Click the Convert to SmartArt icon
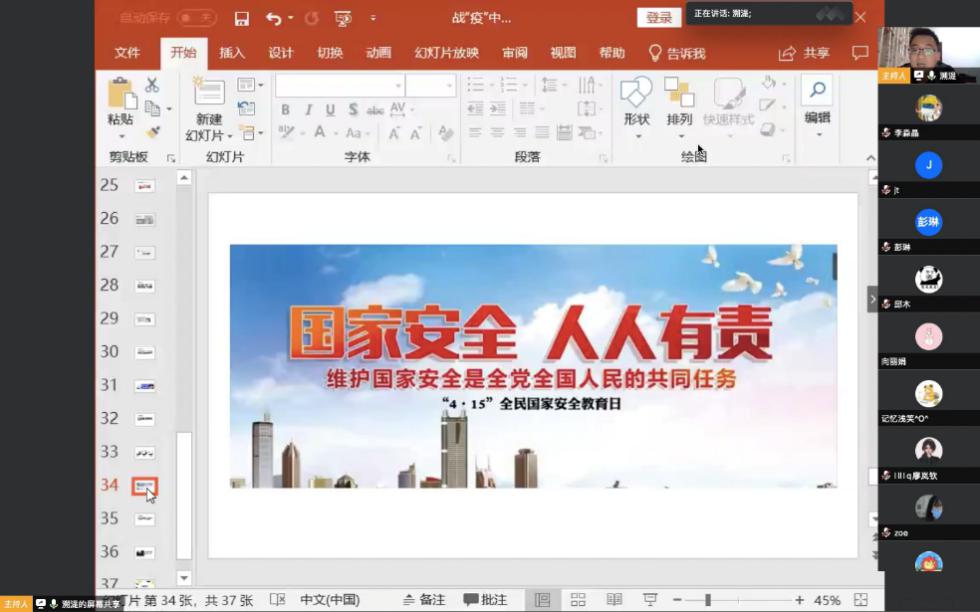The width and height of the screenshot is (980, 612). 586,133
